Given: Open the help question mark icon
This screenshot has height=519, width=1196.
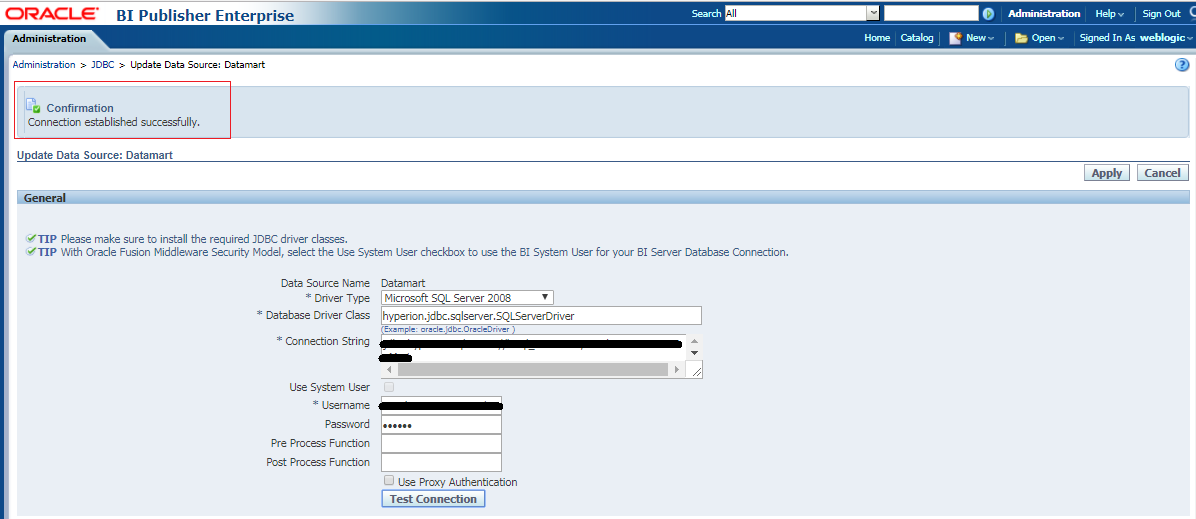Looking at the screenshot, I should pyautogui.click(x=1182, y=65).
